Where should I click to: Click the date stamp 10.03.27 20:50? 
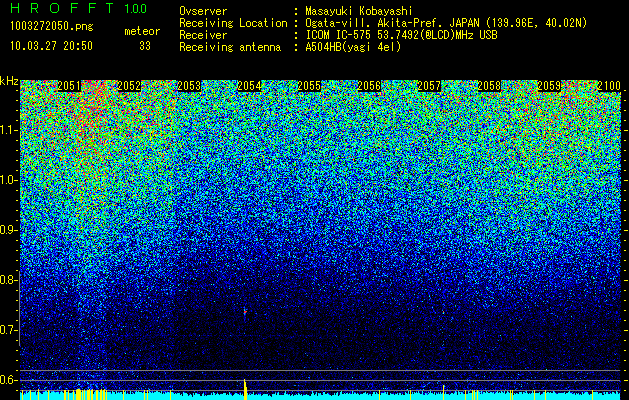[51, 46]
